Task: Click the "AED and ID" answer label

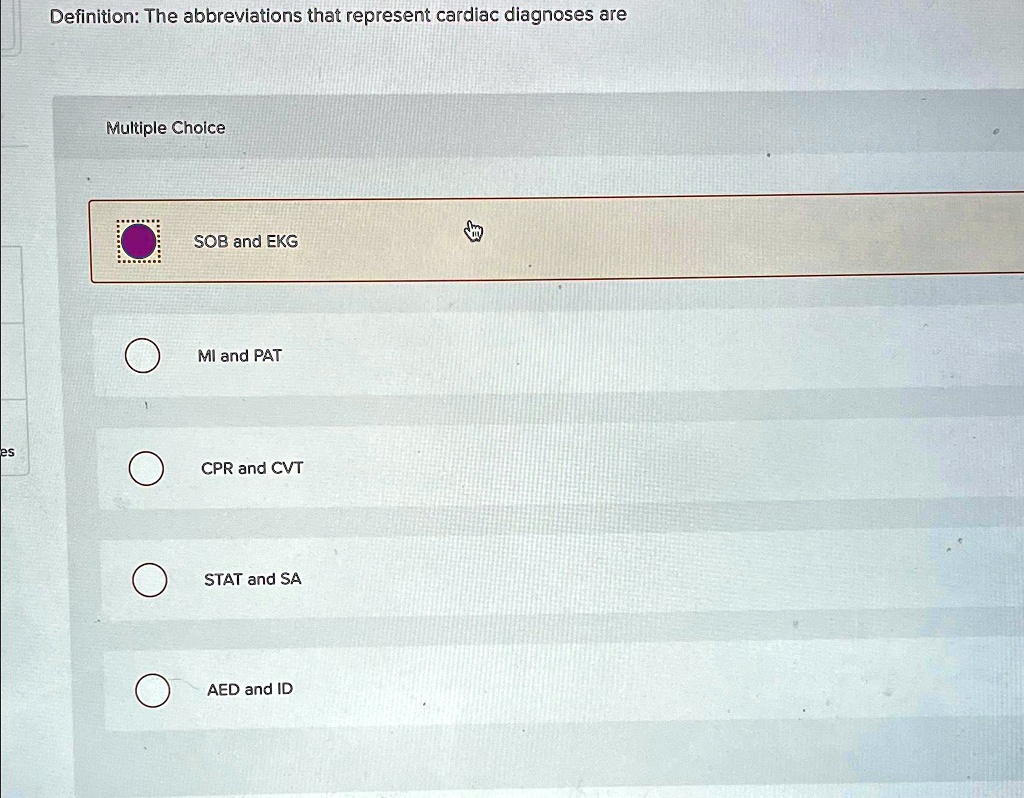Action: [249, 689]
